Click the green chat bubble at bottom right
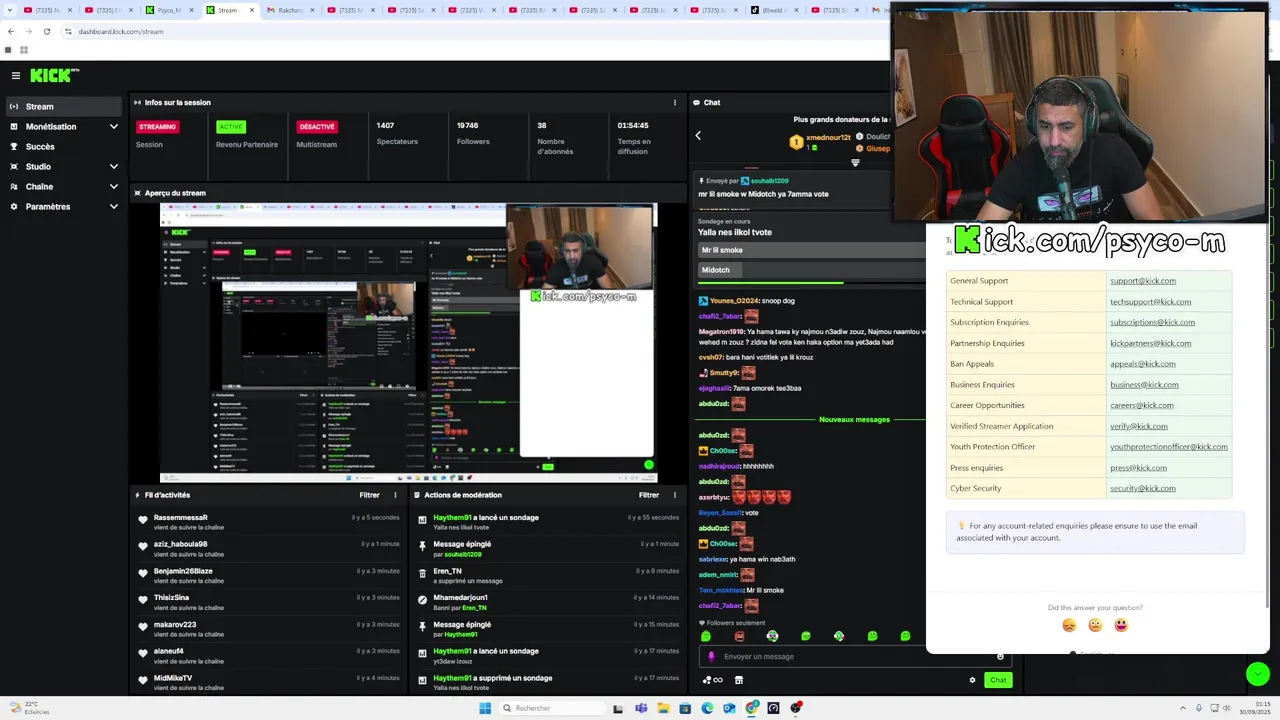This screenshot has width=1280, height=720. pos(1258,674)
